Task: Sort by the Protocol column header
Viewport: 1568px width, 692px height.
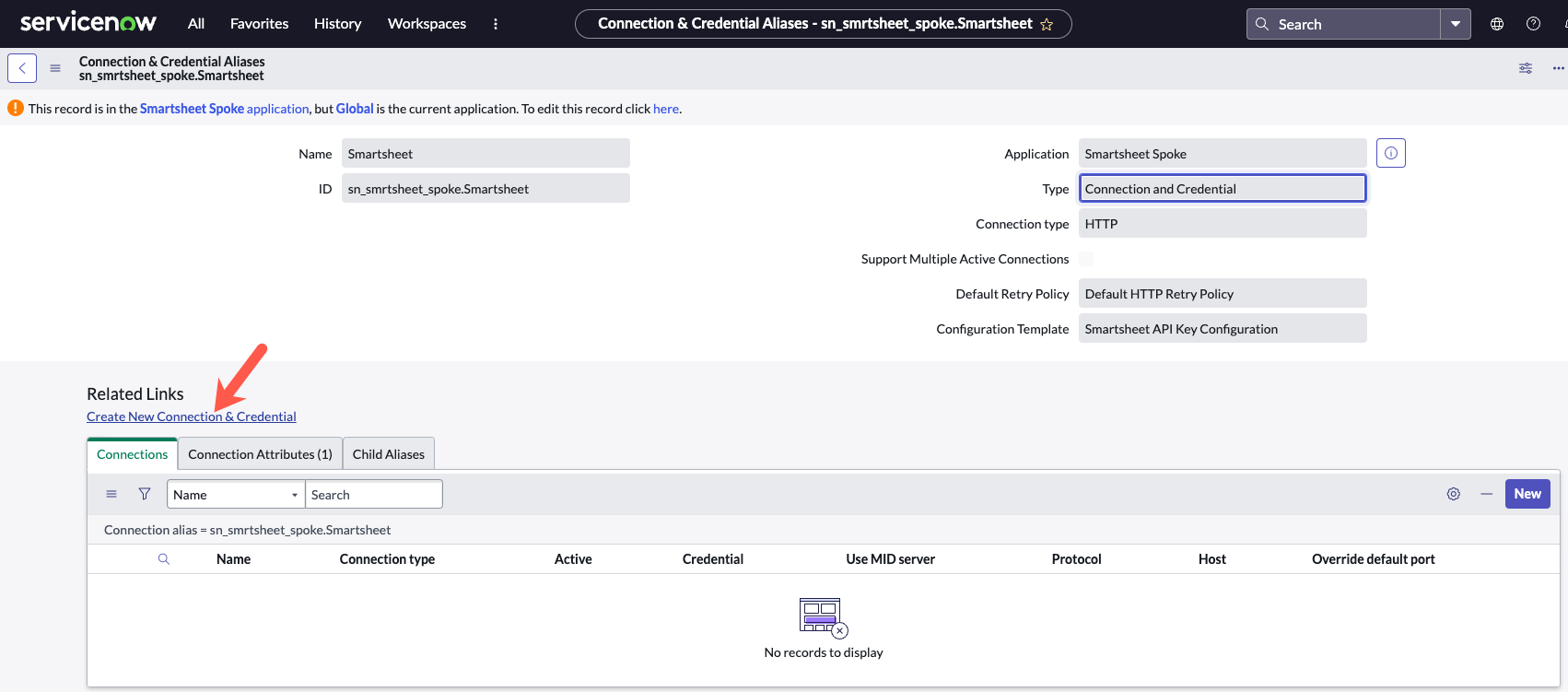Action: (x=1077, y=559)
